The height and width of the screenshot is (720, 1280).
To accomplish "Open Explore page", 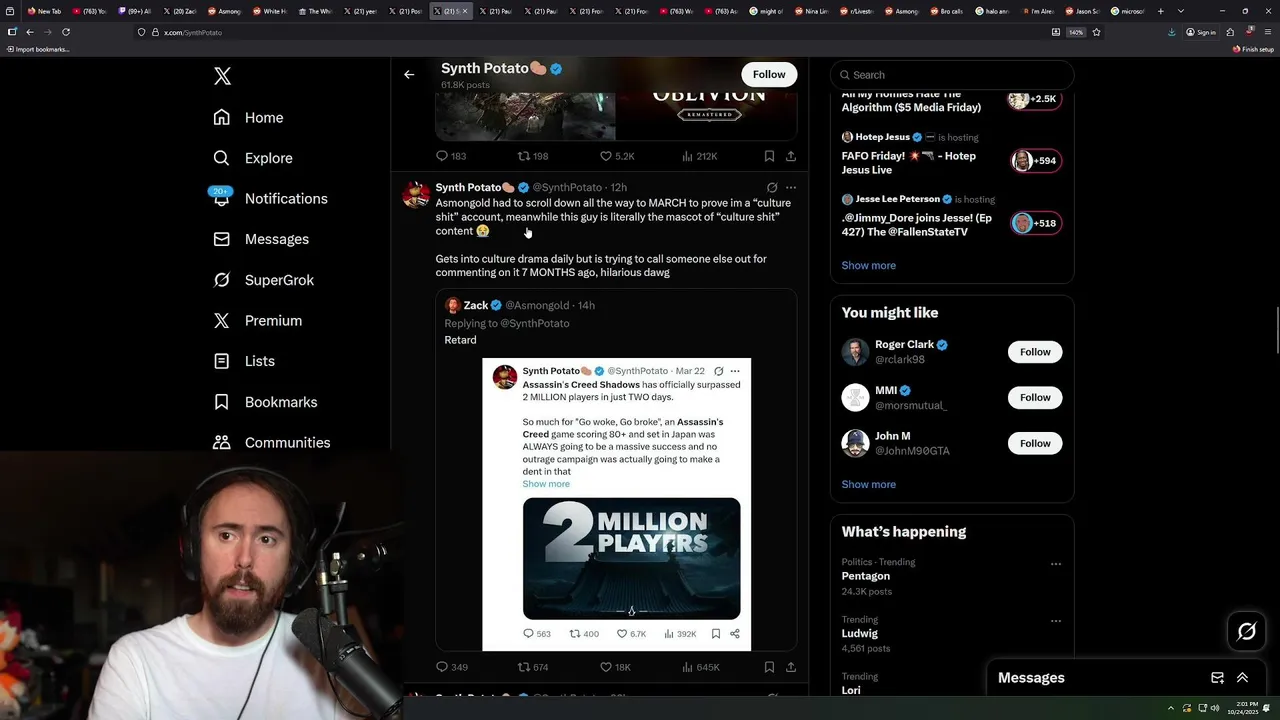I will tap(252, 158).
